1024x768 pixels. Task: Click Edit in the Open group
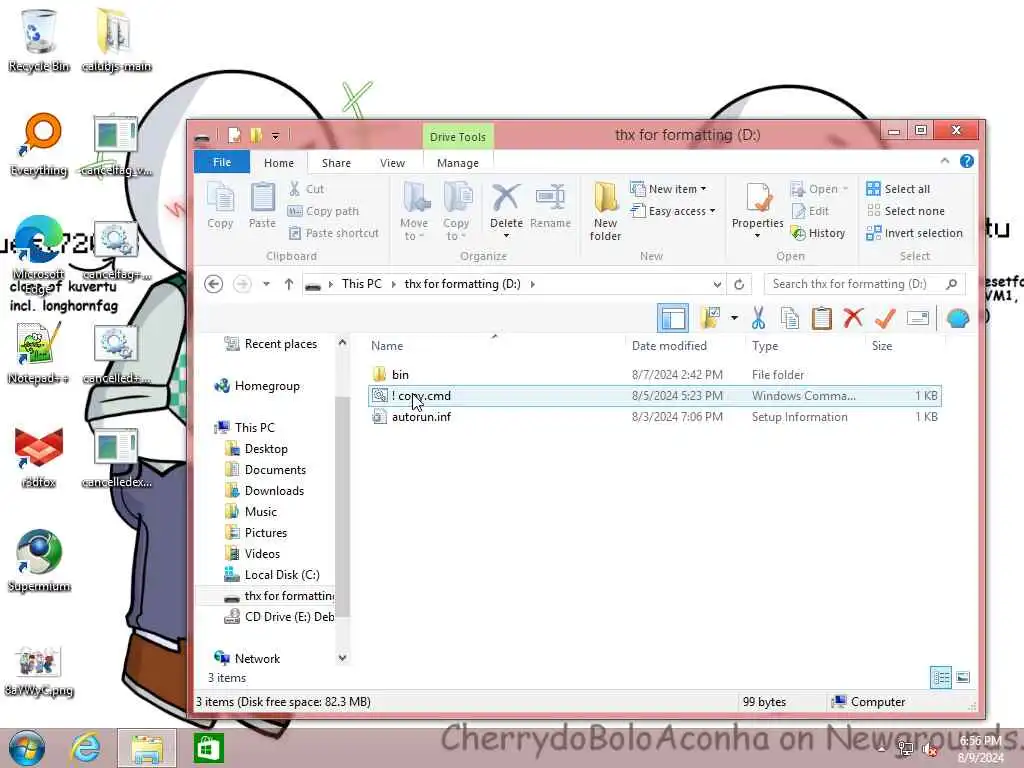tap(810, 211)
